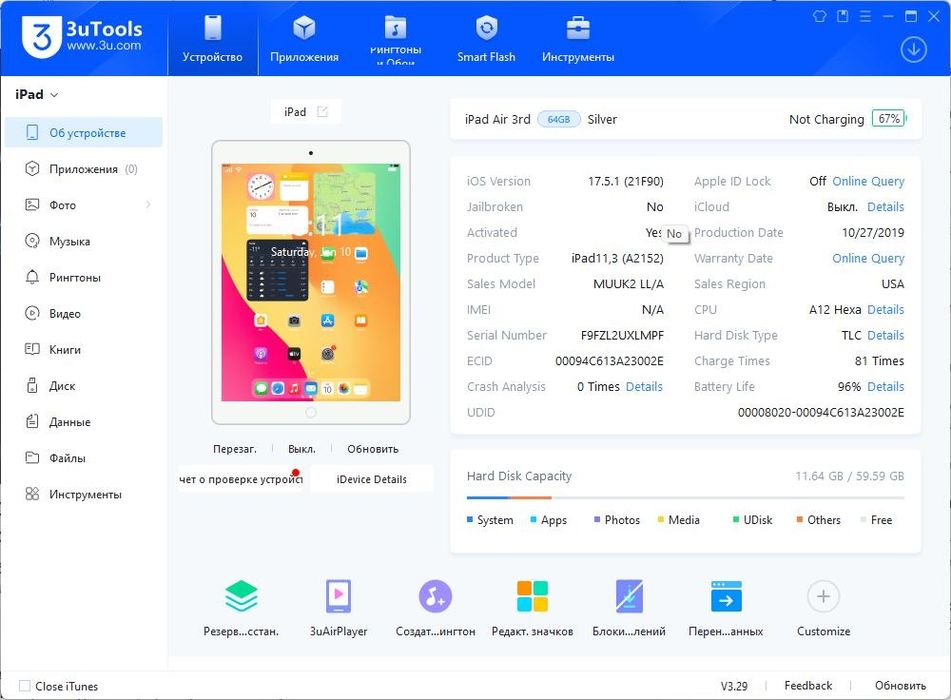Click the Книги sidebar icon
The image size is (951, 700).
tap(32, 349)
